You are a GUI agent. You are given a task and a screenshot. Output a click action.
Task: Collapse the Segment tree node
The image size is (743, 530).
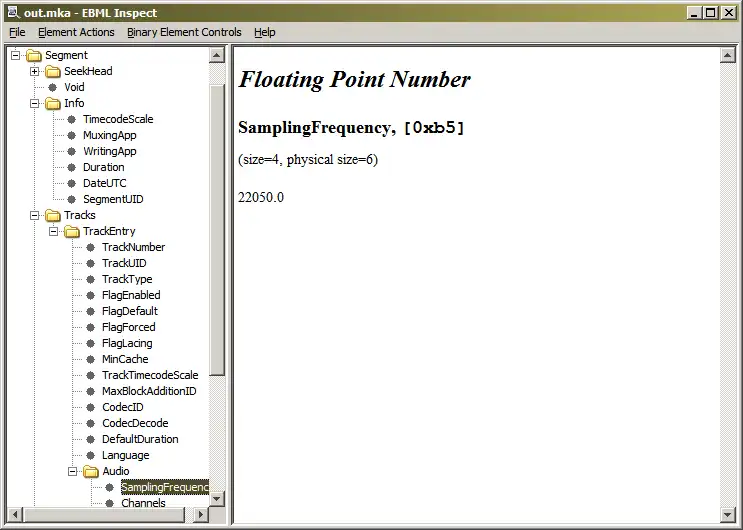tap(16, 55)
